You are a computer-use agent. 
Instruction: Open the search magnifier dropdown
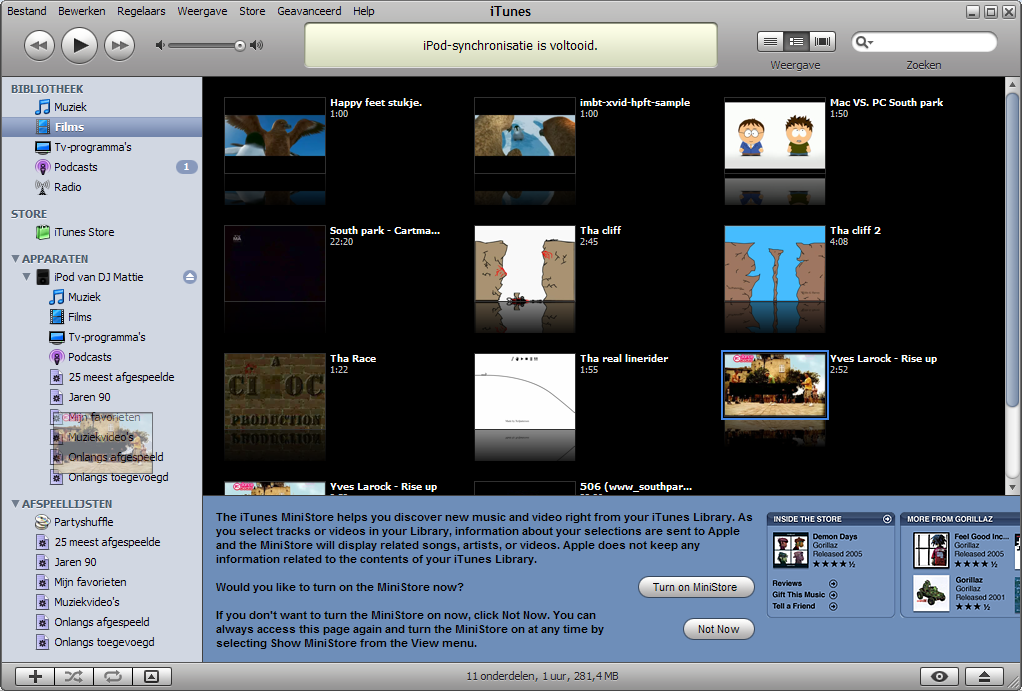(x=864, y=42)
